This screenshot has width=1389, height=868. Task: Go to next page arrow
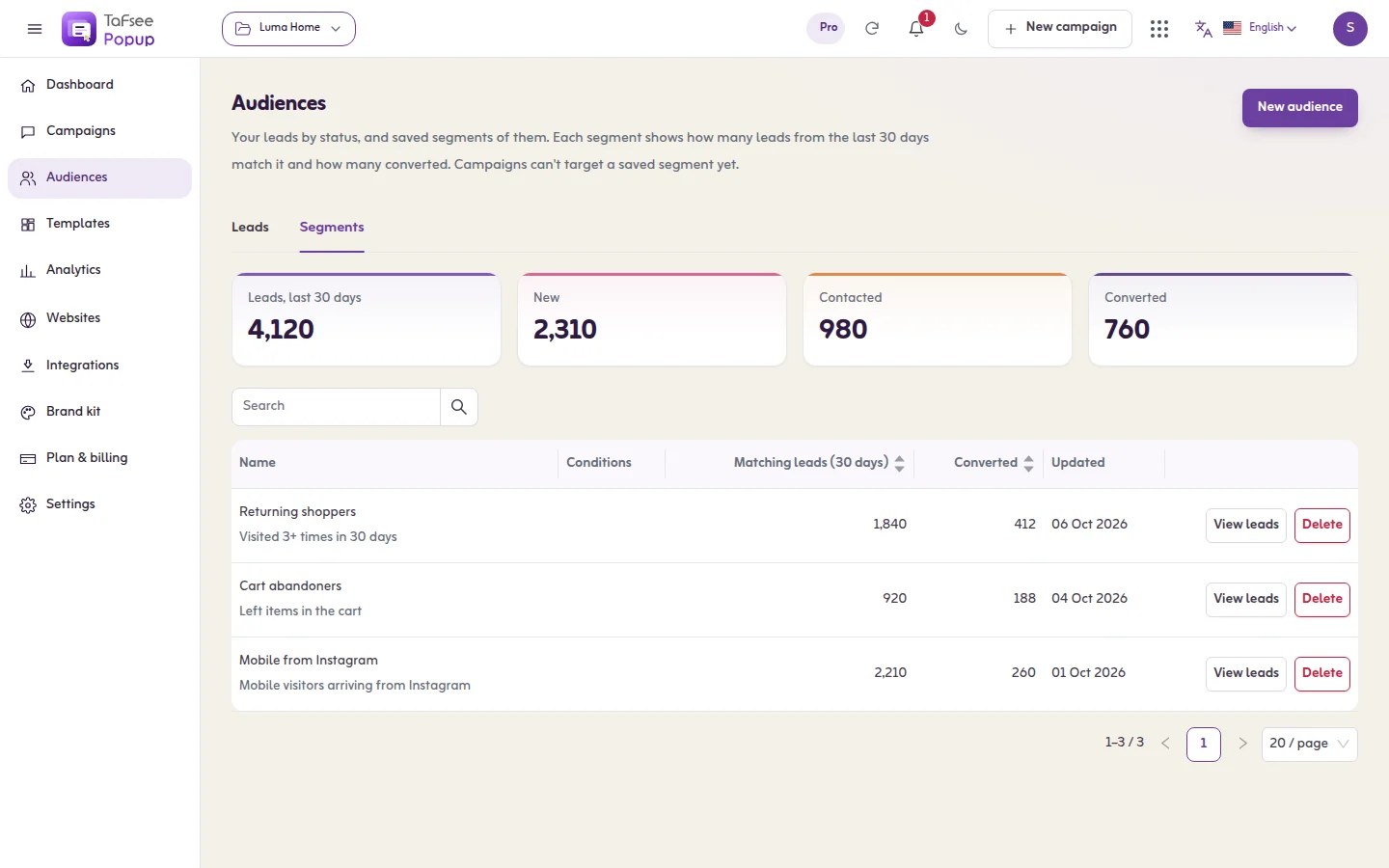(1242, 744)
